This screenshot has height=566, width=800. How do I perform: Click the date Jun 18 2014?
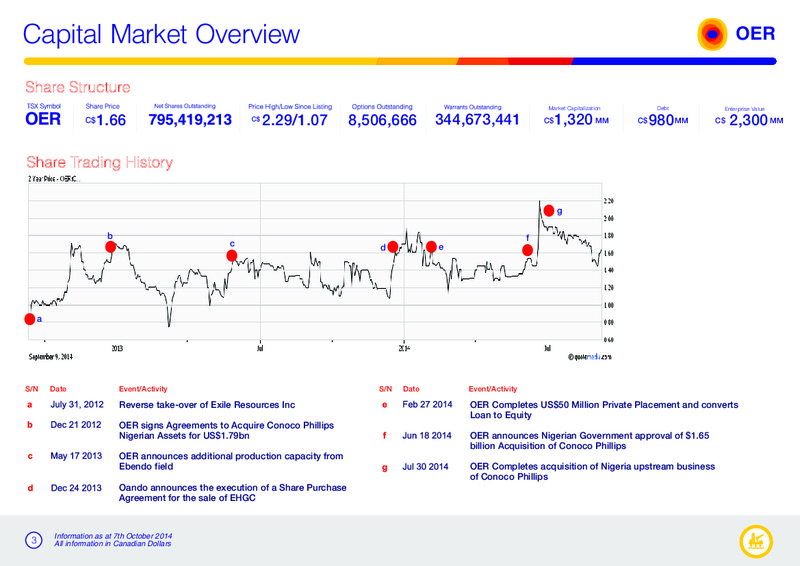(427, 436)
